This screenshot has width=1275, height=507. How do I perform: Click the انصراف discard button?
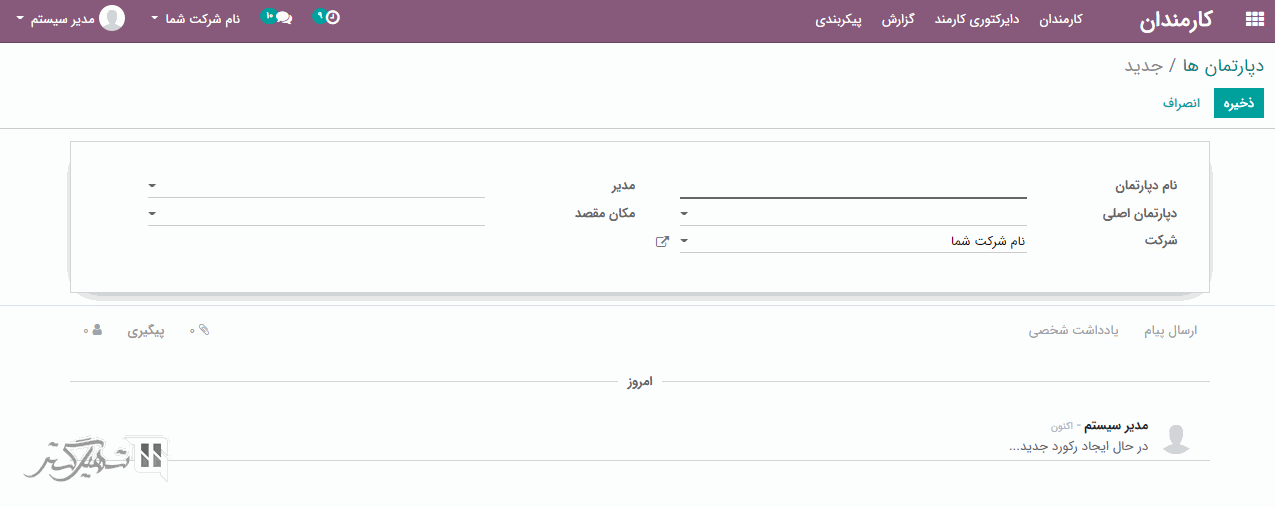1181,103
